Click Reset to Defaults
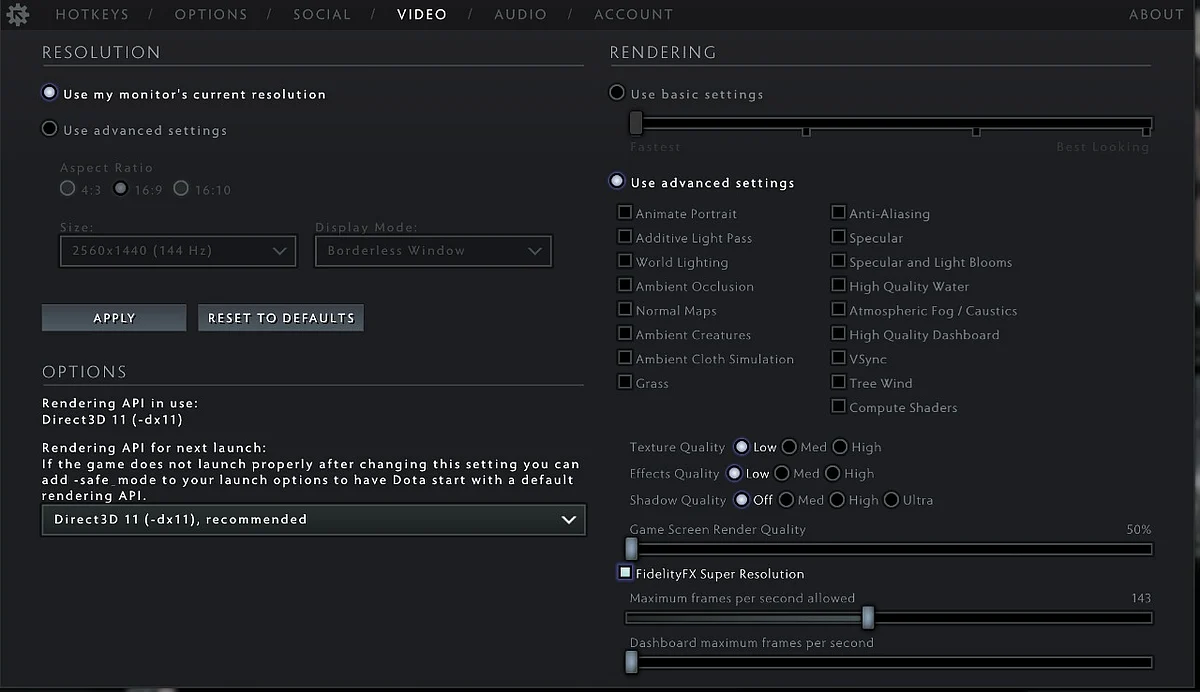Viewport: 1200px width, 692px height. pos(281,318)
